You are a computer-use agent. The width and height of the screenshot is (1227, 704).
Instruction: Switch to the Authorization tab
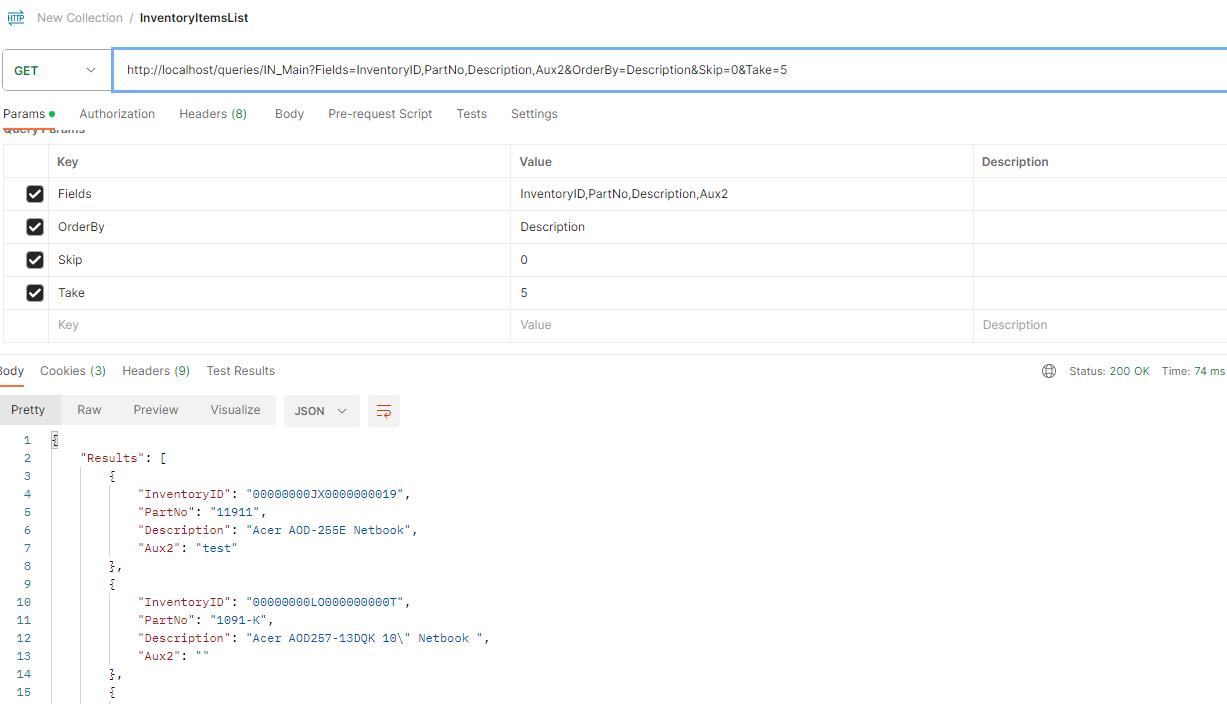tap(117, 114)
